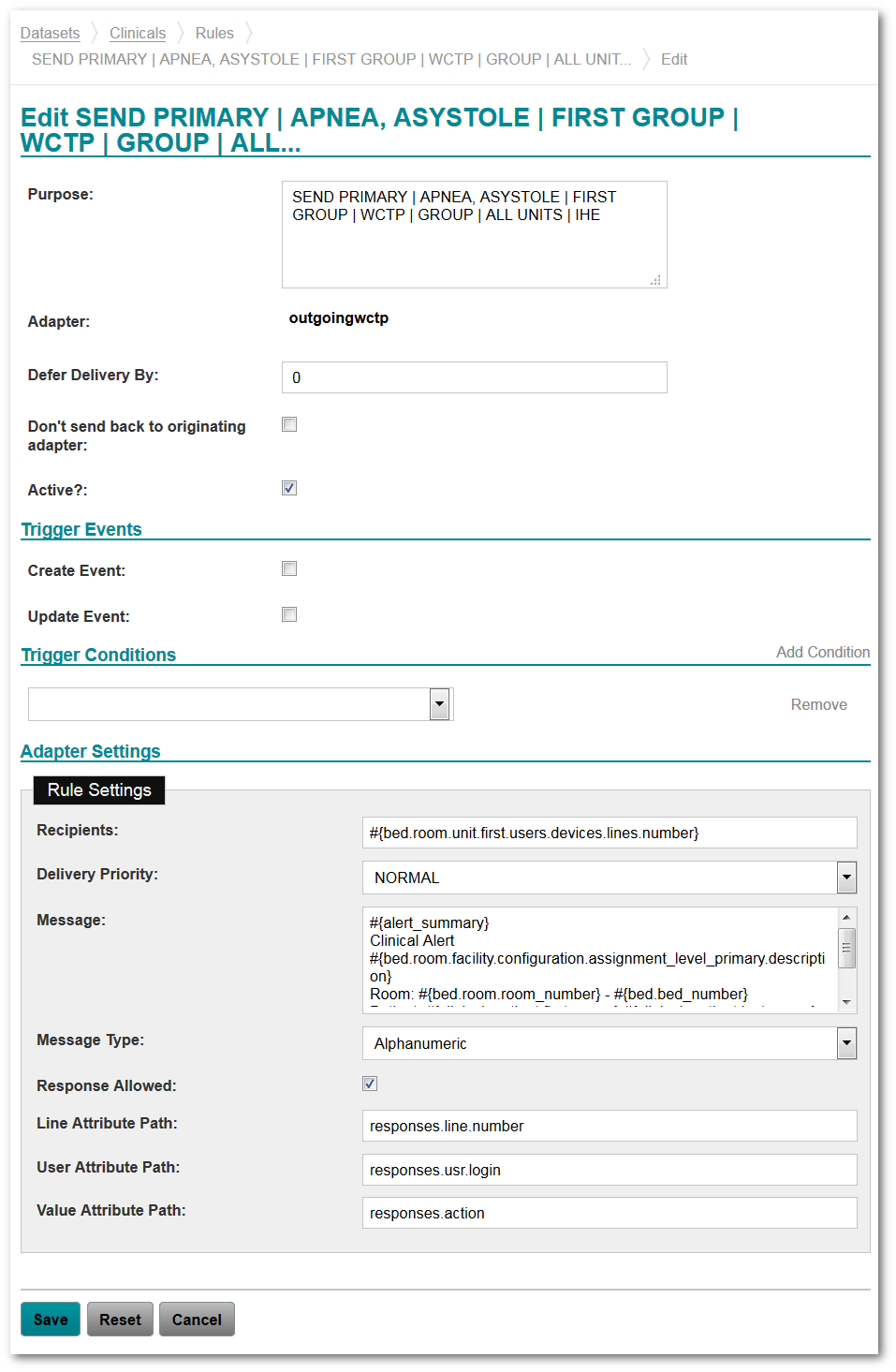Remove the trigger condition
Viewport: 896px width, 1372px height.
818,704
